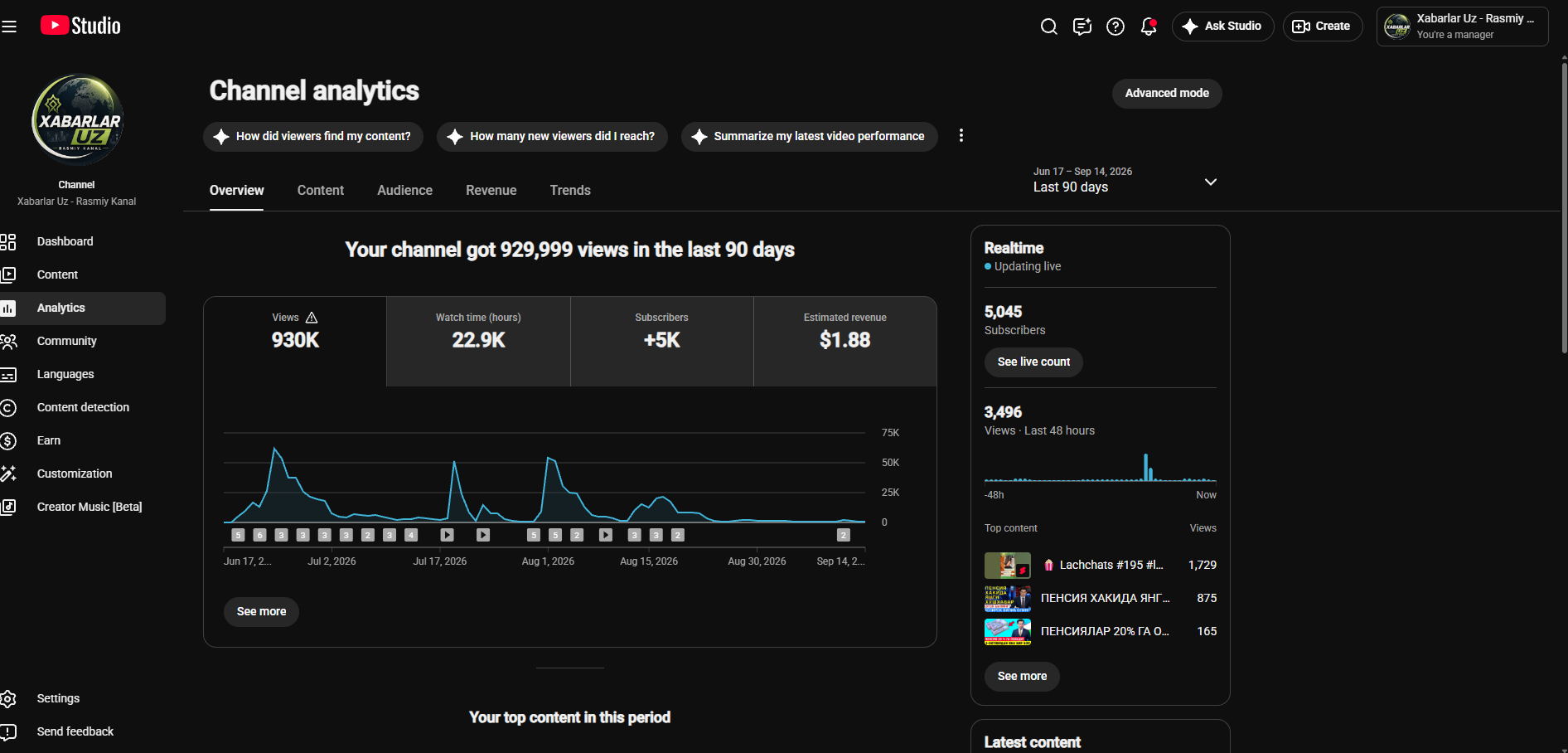Screen dimensions: 1568x753
Task: Switch to the Content analytics tab
Action: 321,191
